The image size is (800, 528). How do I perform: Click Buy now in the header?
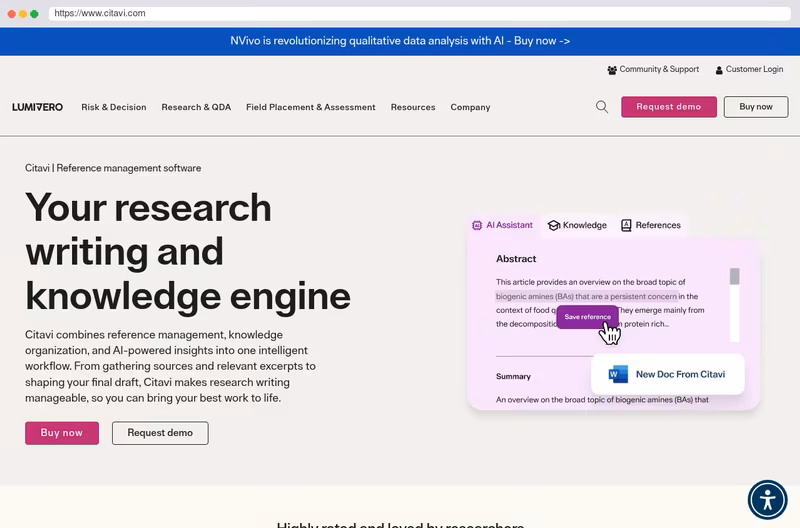(756, 107)
